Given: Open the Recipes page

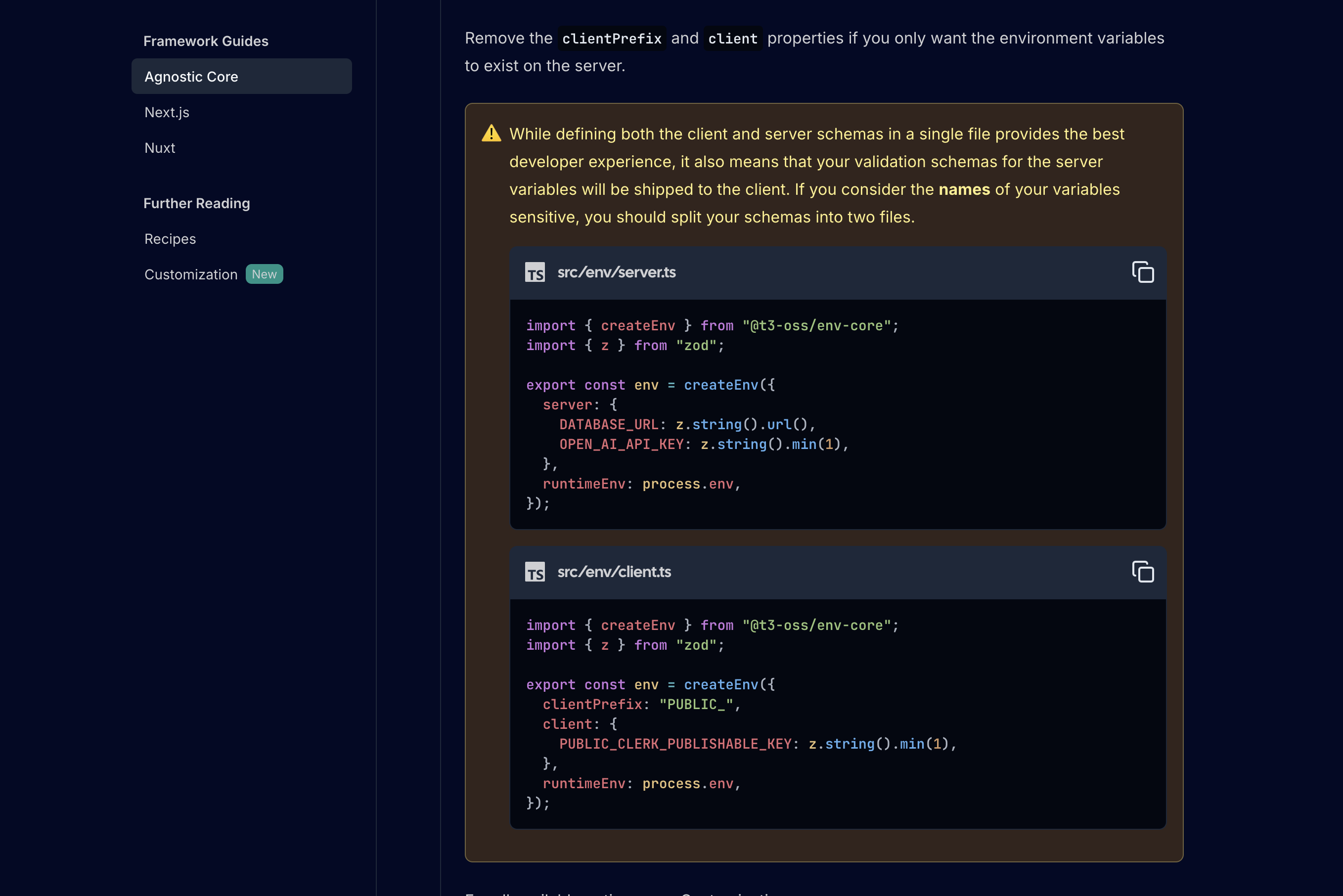Looking at the screenshot, I should point(170,239).
